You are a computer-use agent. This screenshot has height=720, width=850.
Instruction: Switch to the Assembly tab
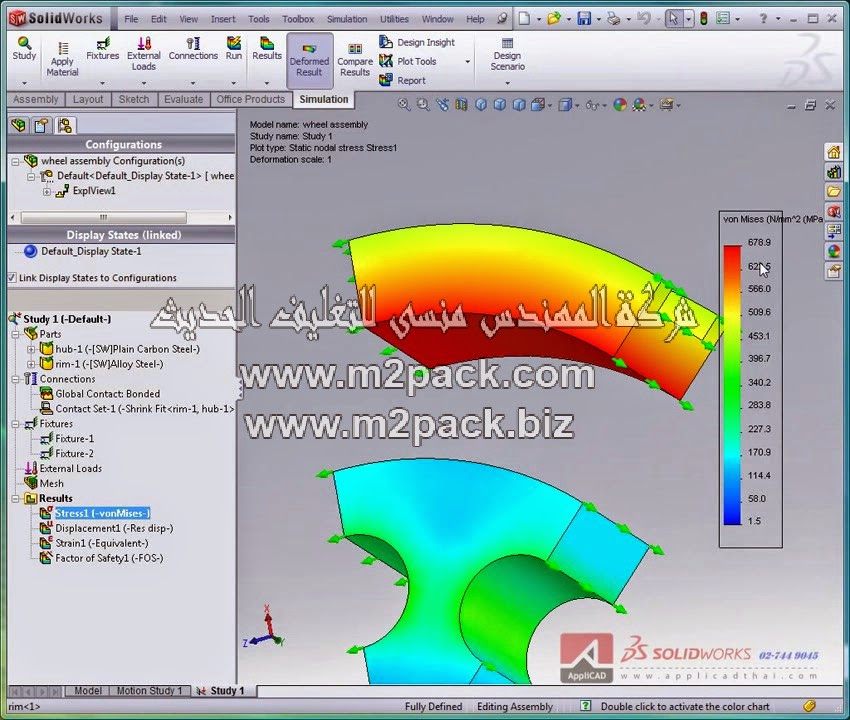pyautogui.click(x=36, y=99)
